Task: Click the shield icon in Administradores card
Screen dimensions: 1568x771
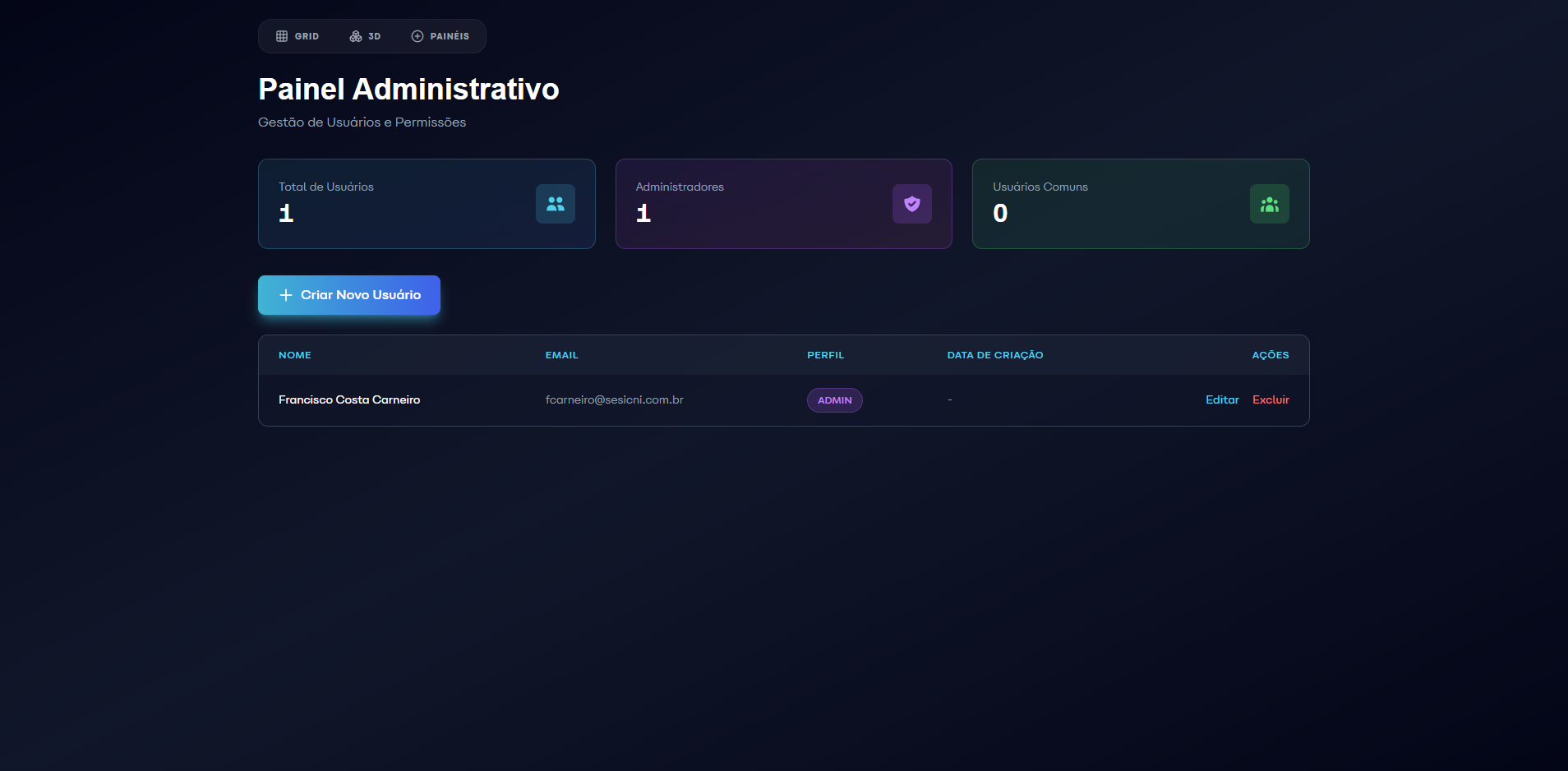Action: click(x=912, y=204)
